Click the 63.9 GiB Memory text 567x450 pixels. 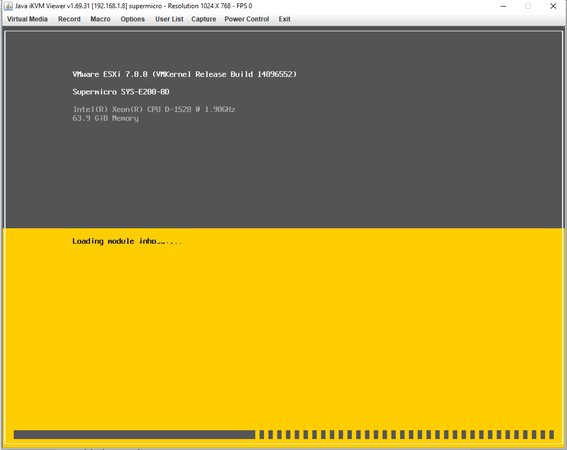(x=106, y=118)
